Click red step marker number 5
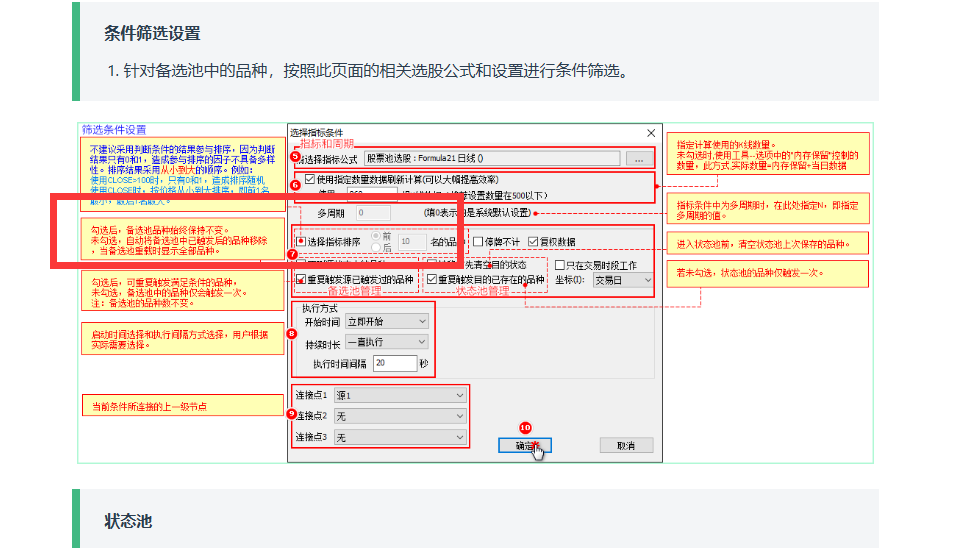The height and width of the screenshot is (548, 980). point(294,157)
